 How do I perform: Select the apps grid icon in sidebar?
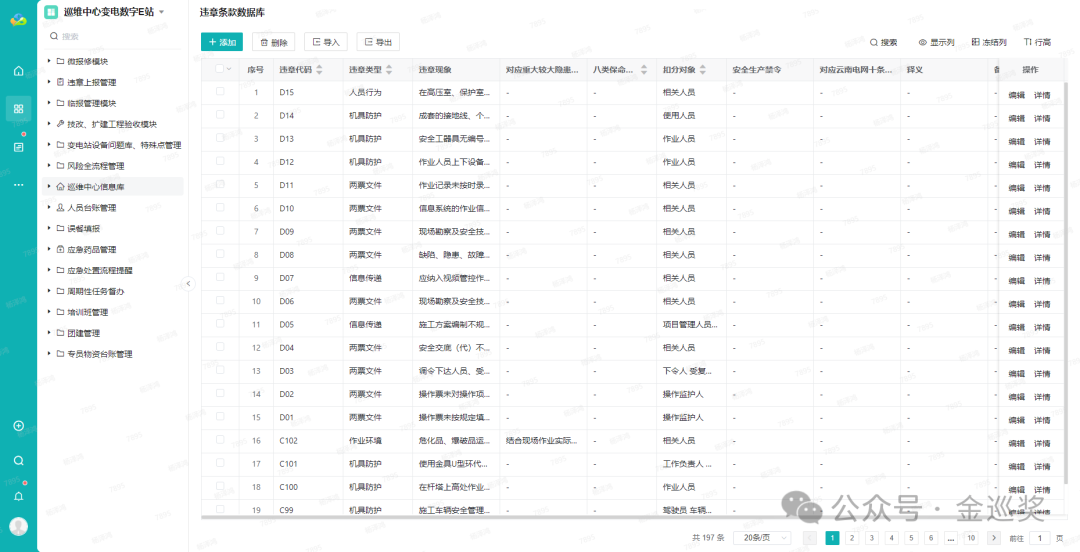click(x=19, y=109)
